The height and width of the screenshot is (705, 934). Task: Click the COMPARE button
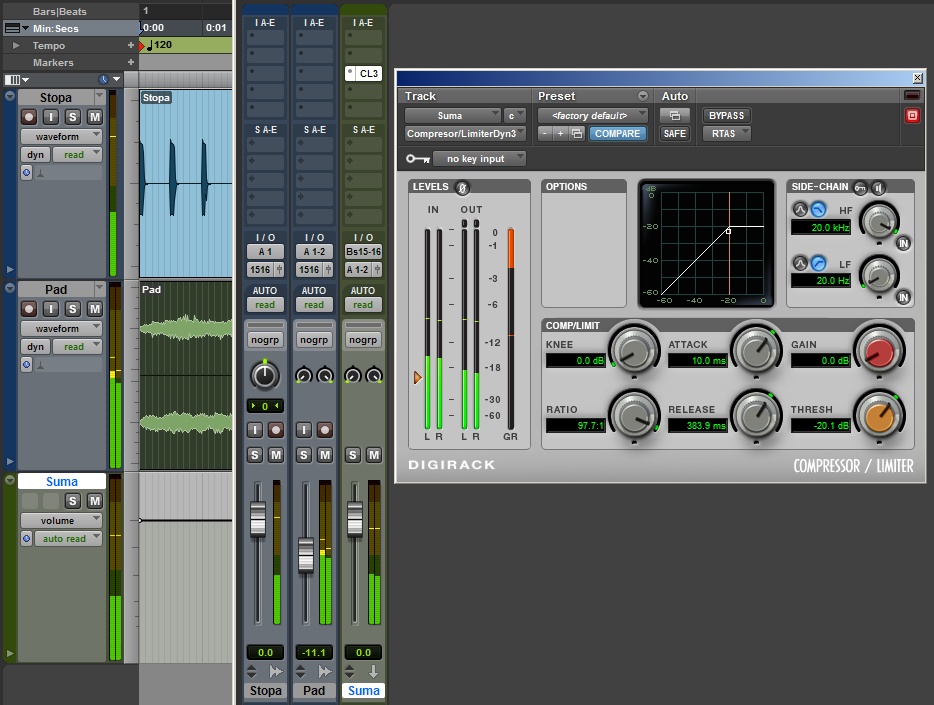coord(617,134)
